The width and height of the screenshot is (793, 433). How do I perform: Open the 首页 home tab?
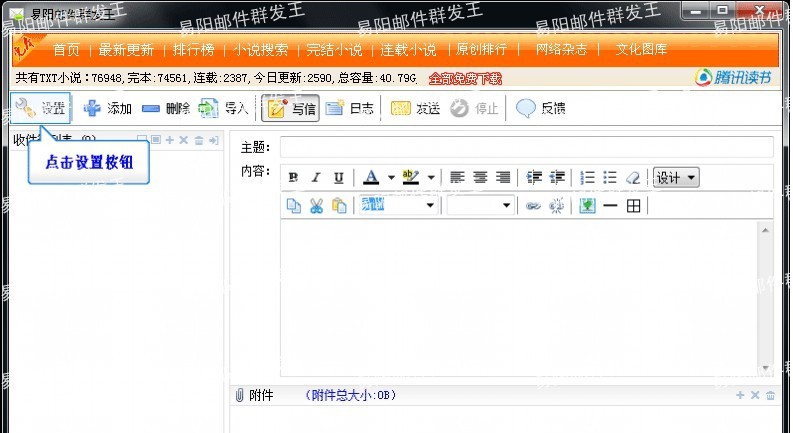pyautogui.click(x=67, y=50)
